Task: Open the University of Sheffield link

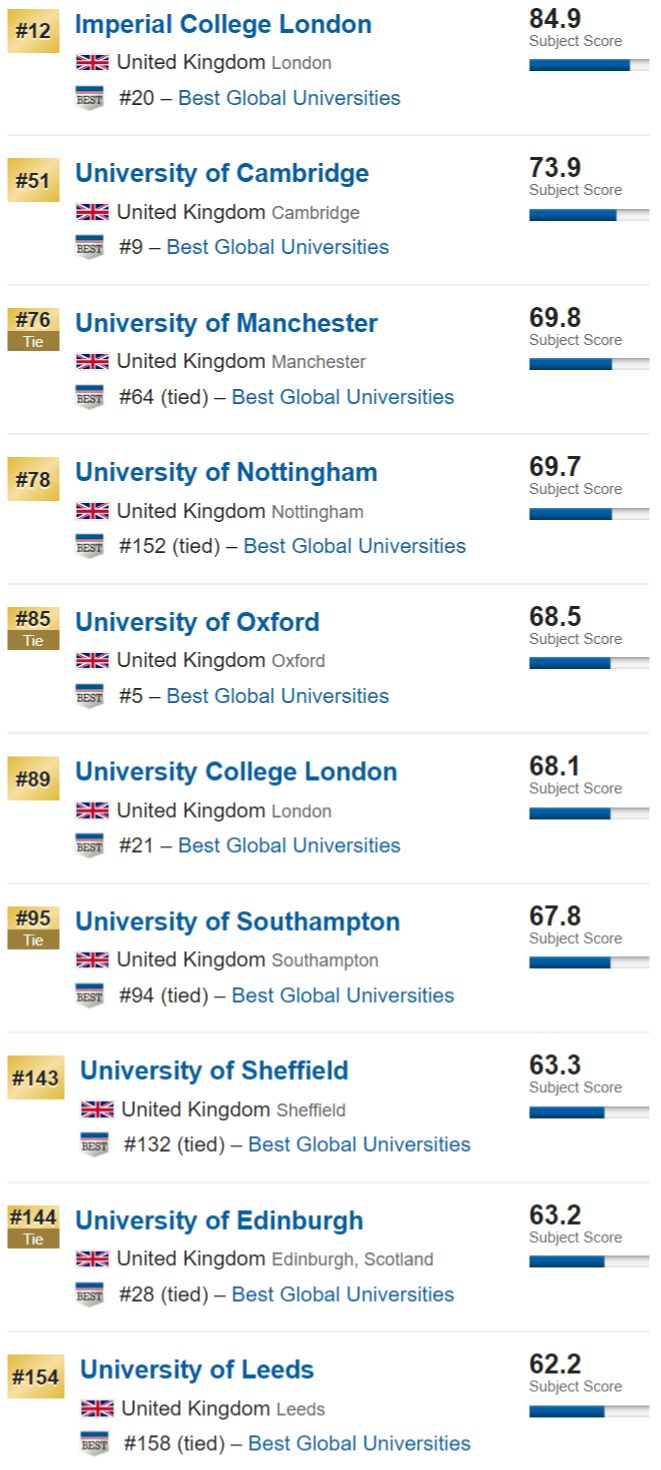Action: pyautogui.click(x=214, y=1071)
